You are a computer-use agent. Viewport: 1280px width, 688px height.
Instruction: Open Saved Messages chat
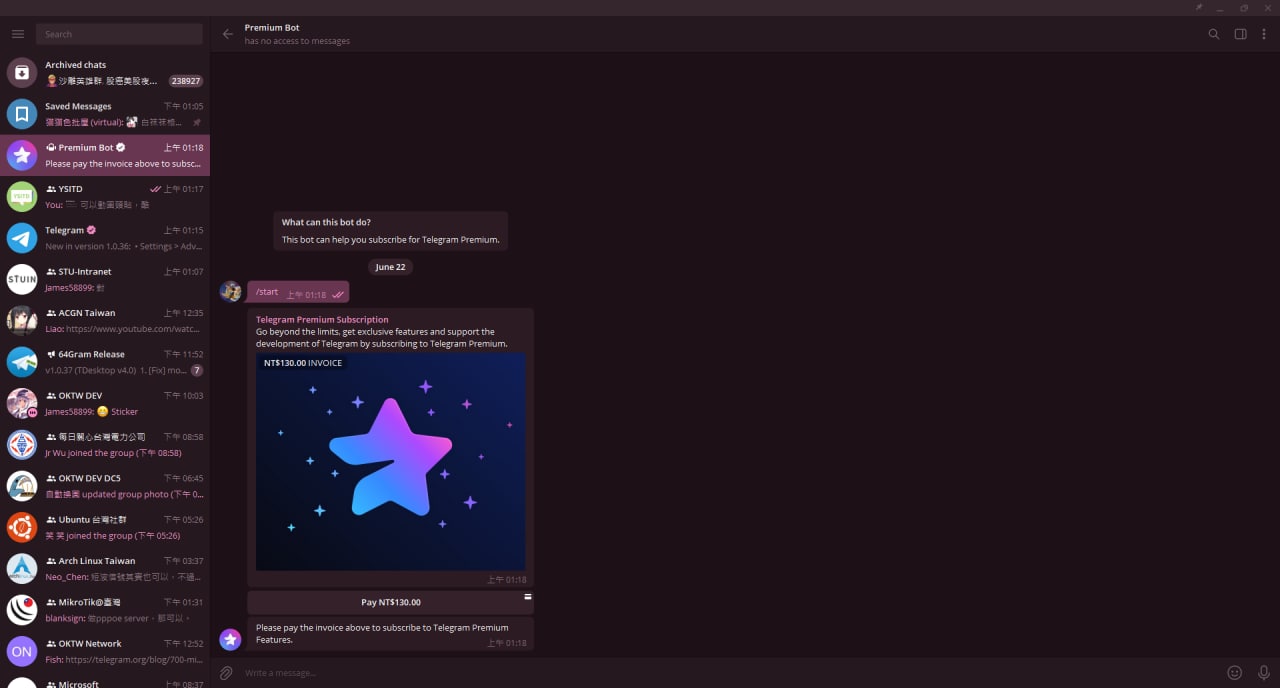tap(105, 114)
